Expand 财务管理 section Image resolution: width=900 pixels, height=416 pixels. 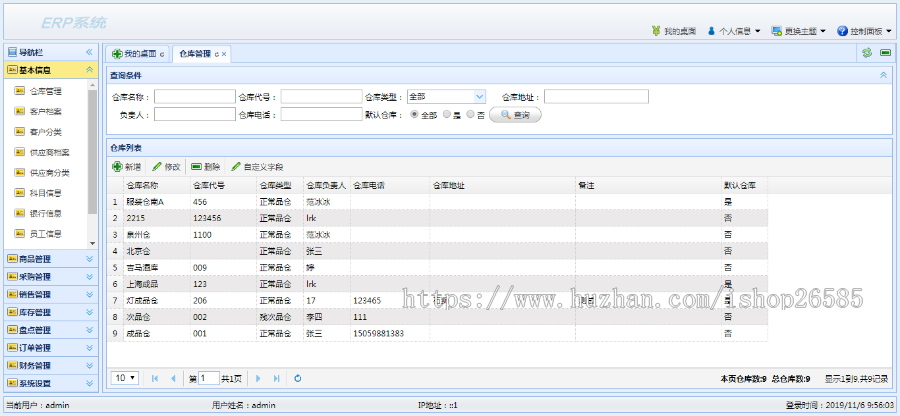(x=89, y=366)
